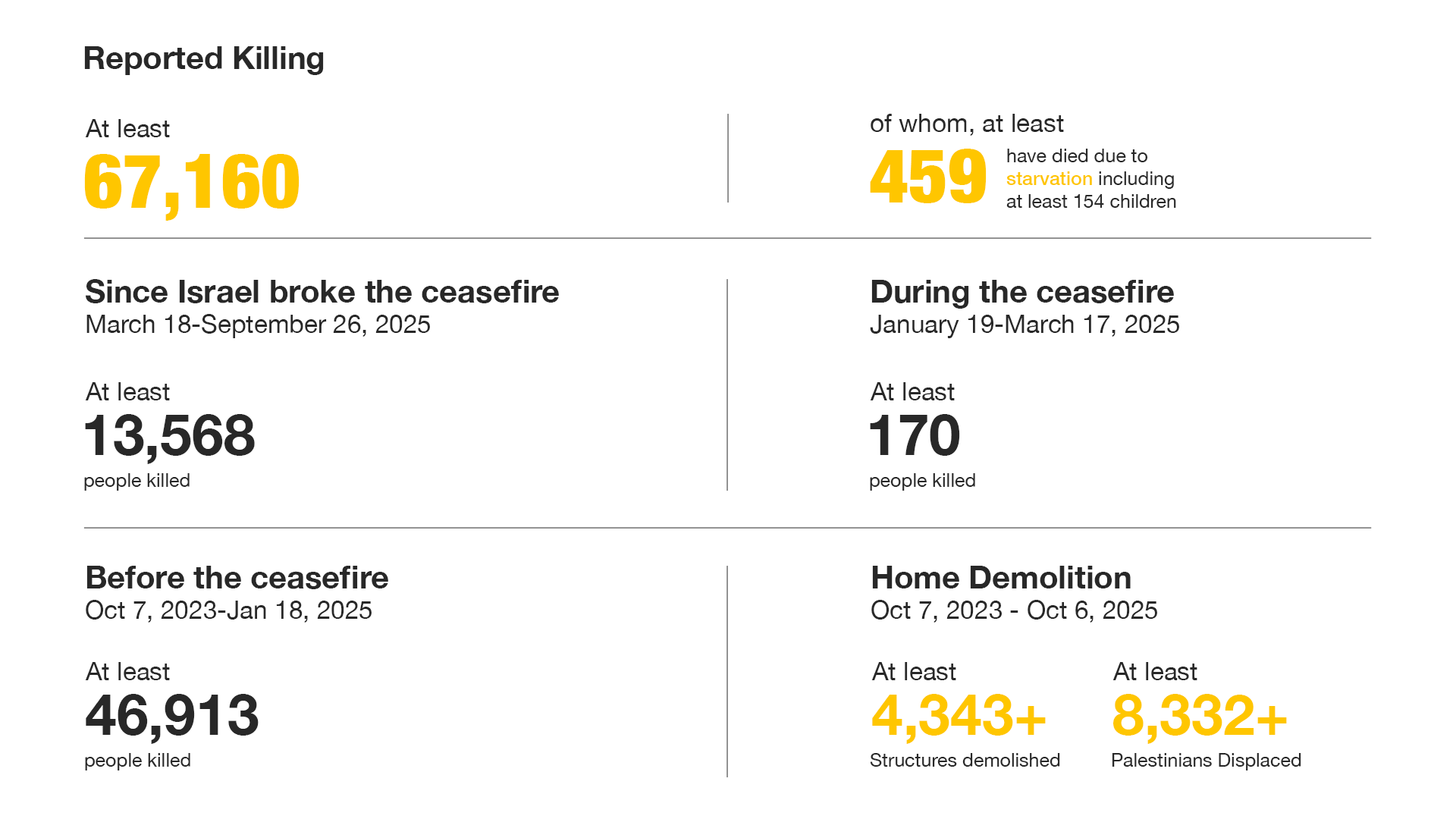Click the 'Structures demolished' label
The width and height of the screenshot is (1456, 819).
point(965,761)
